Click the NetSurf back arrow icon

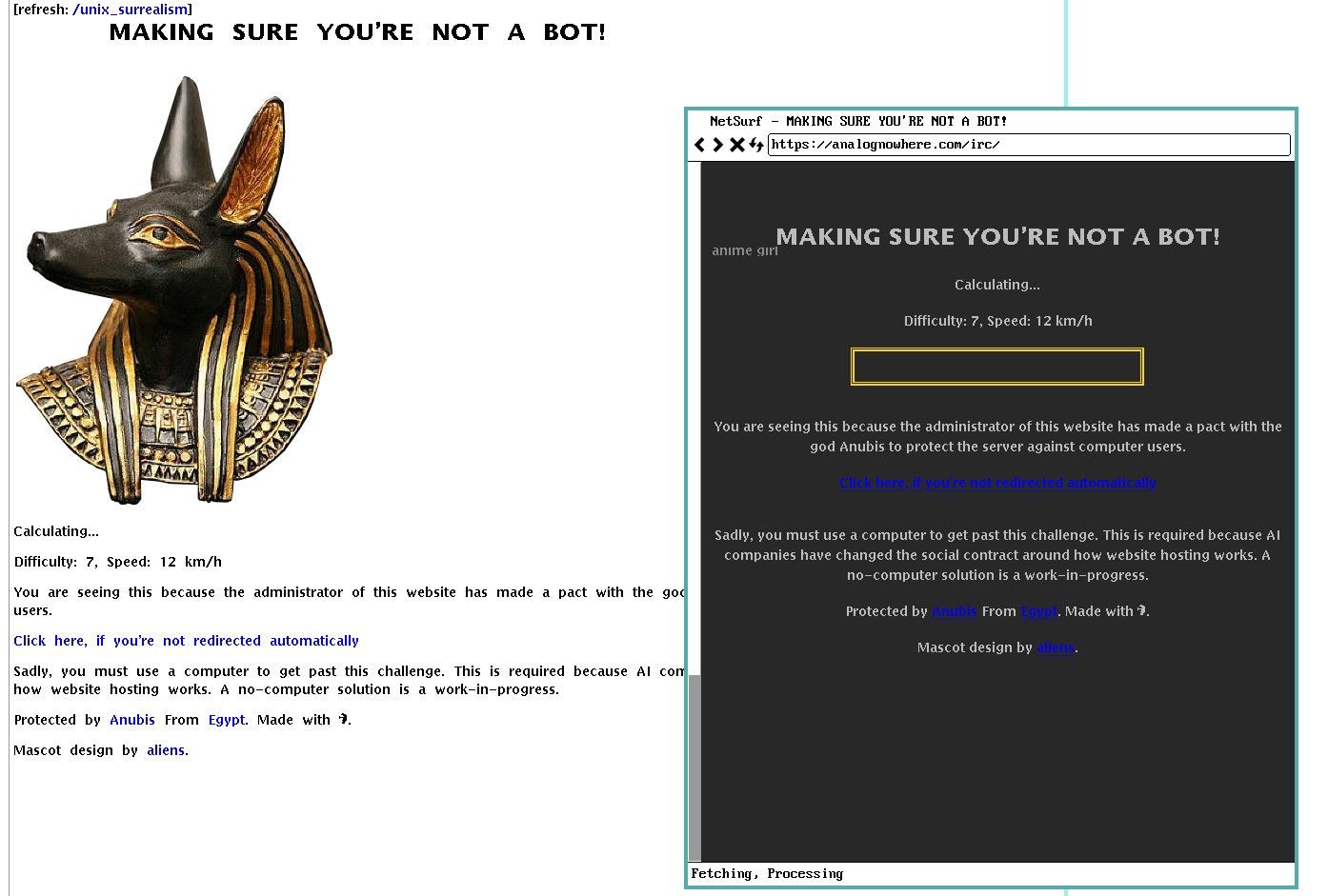point(700,145)
